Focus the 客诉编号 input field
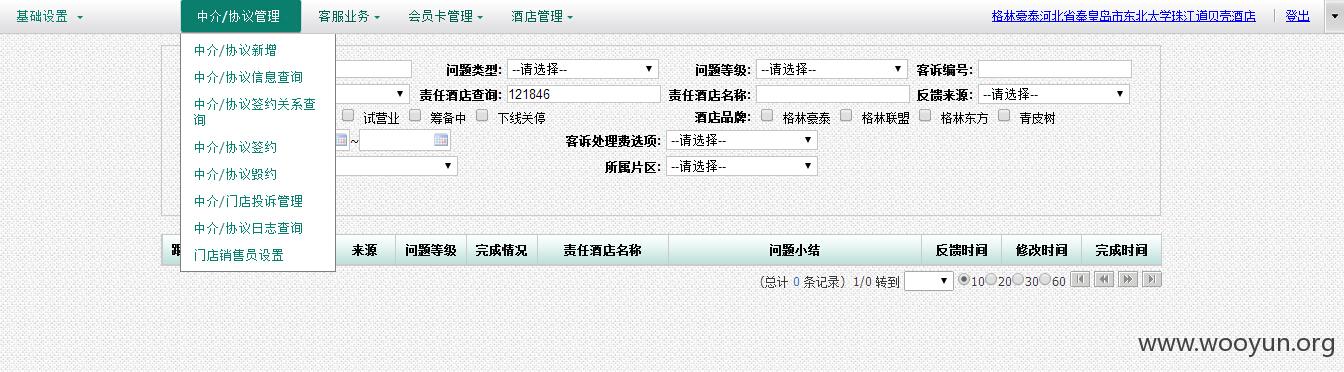This screenshot has height=372, width=1344. tap(1054, 69)
